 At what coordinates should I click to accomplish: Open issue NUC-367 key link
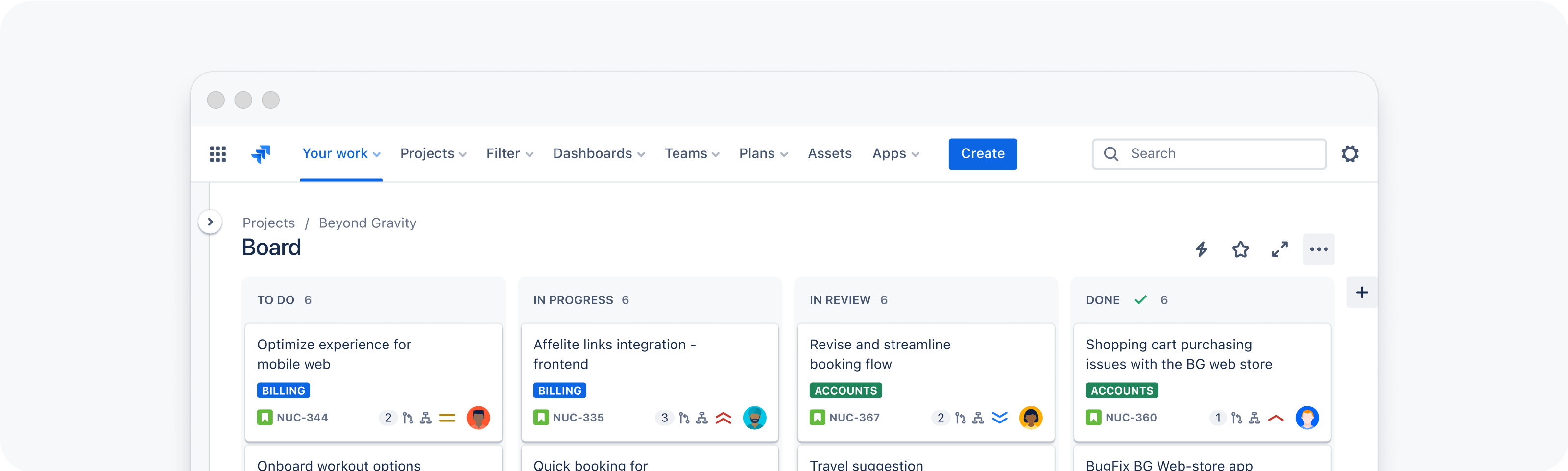click(x=855, y=418)
